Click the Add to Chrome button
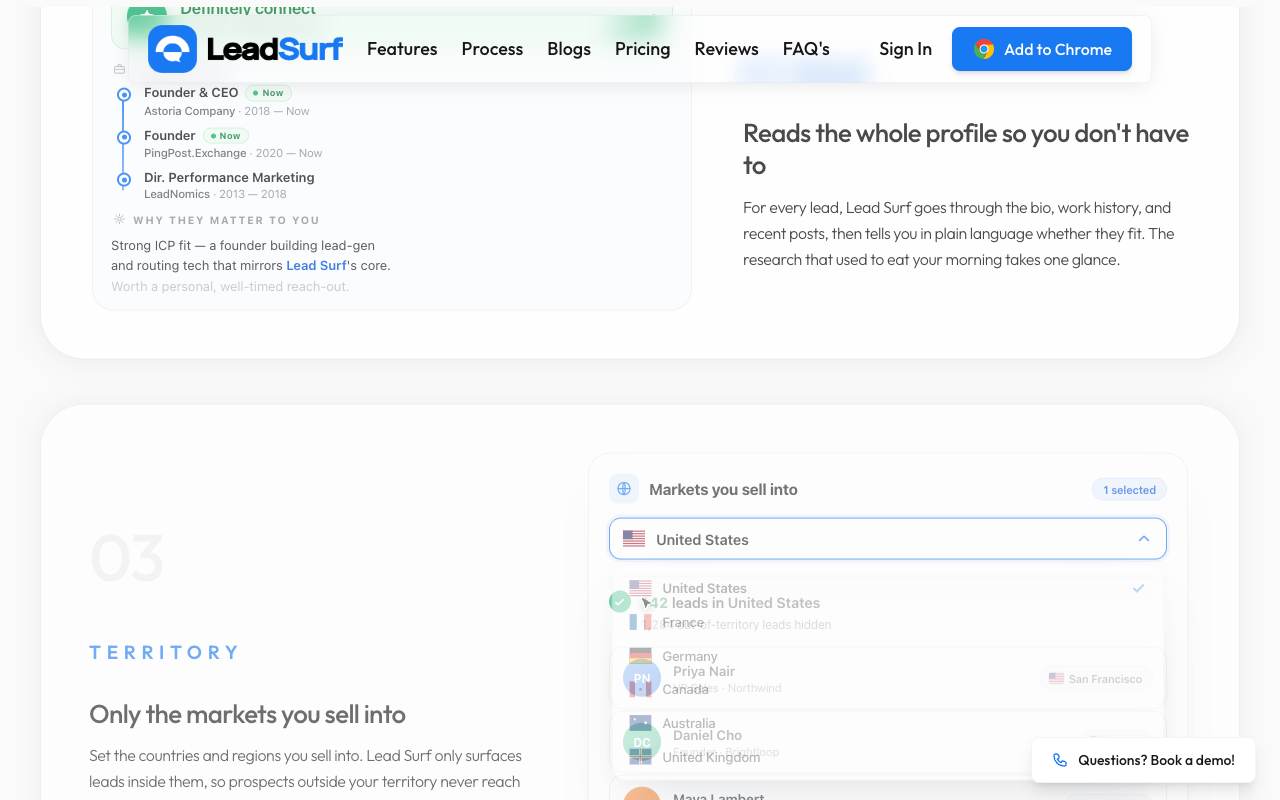Image resolution: width=1280 pixels, height=800 pixels. (1042, 49)
